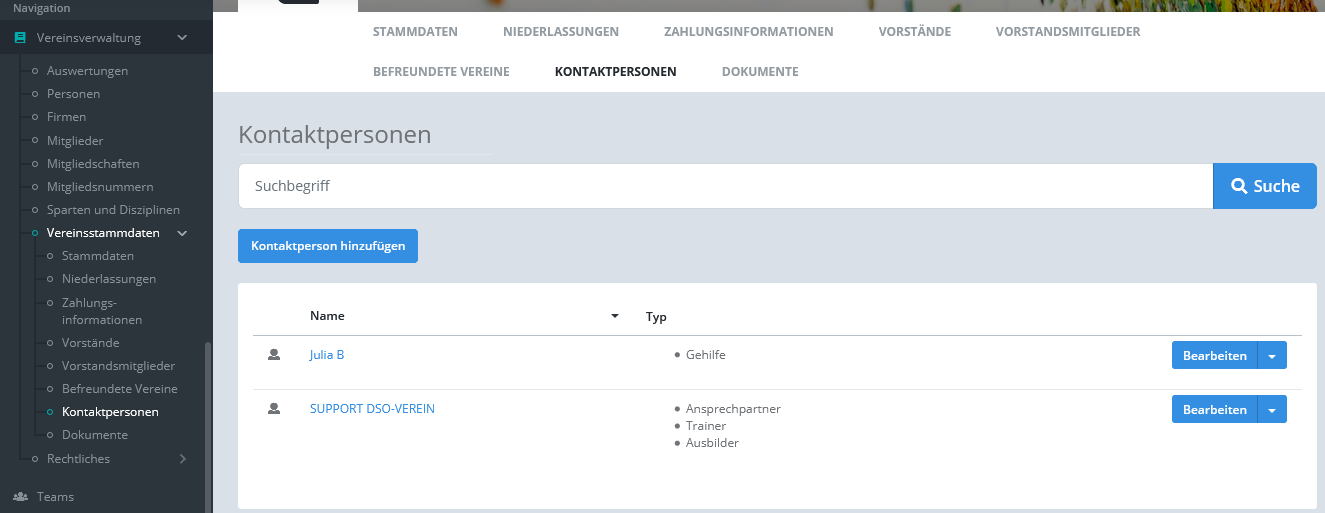Open Zahlungsinformationen sidebar subitem
This screenshot has width=1325, height=513.
(x=102, y=311)
